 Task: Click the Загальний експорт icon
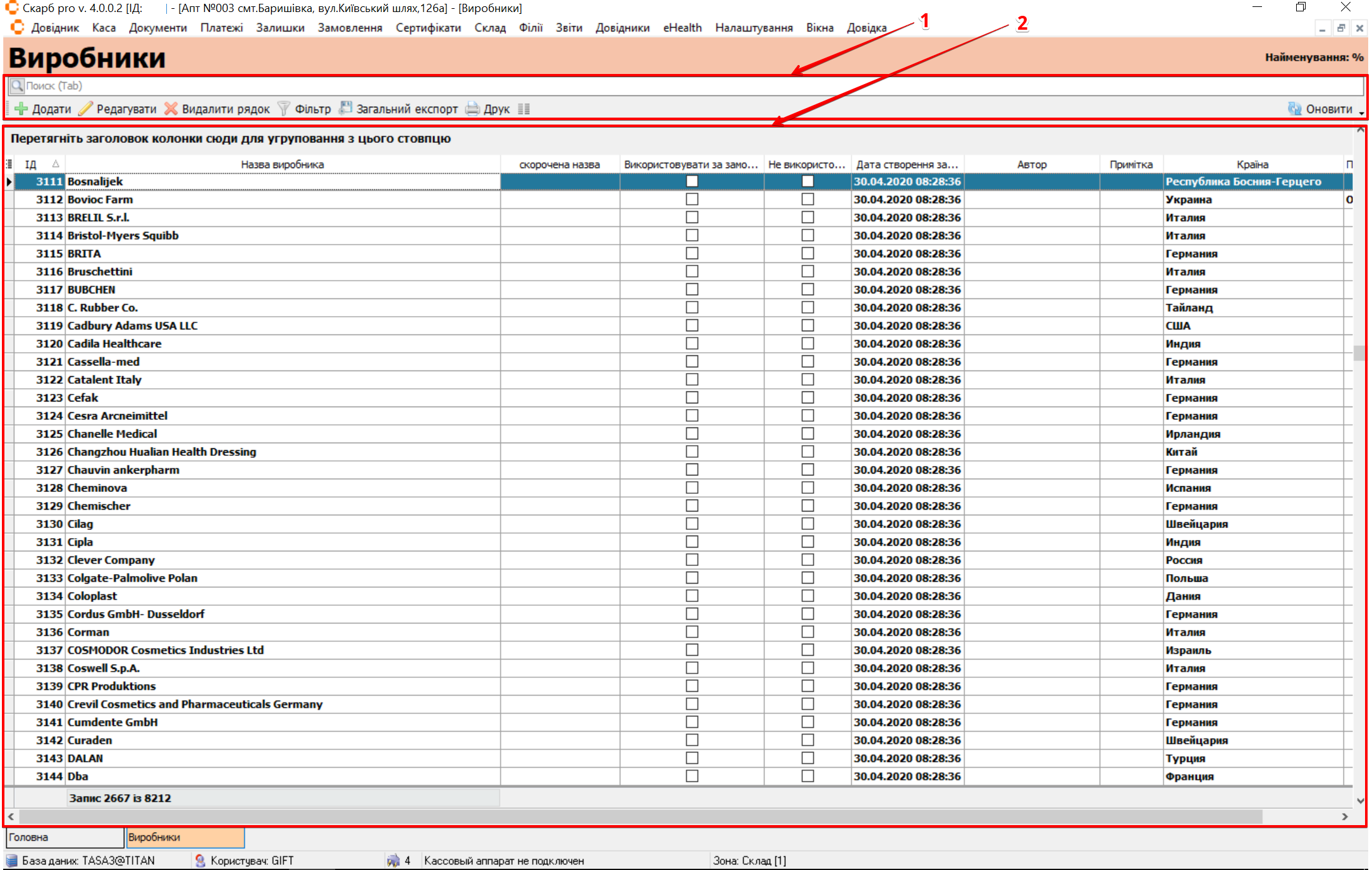click(x=345, y=108)
